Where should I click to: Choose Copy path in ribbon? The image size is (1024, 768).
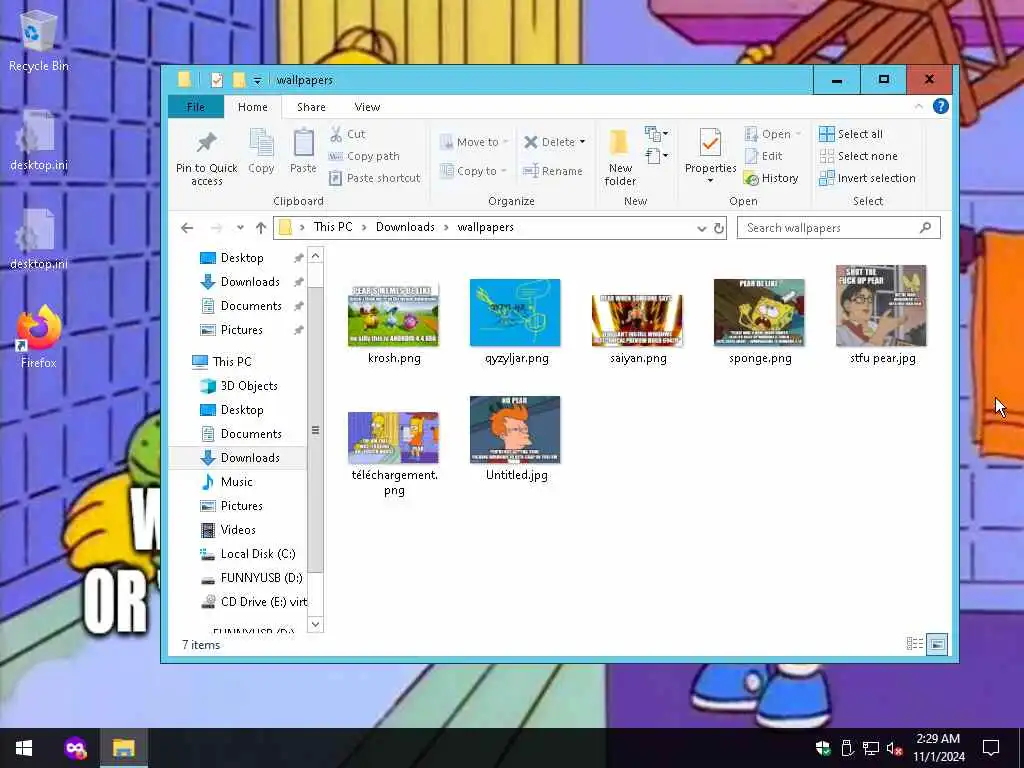coord(364,156)
